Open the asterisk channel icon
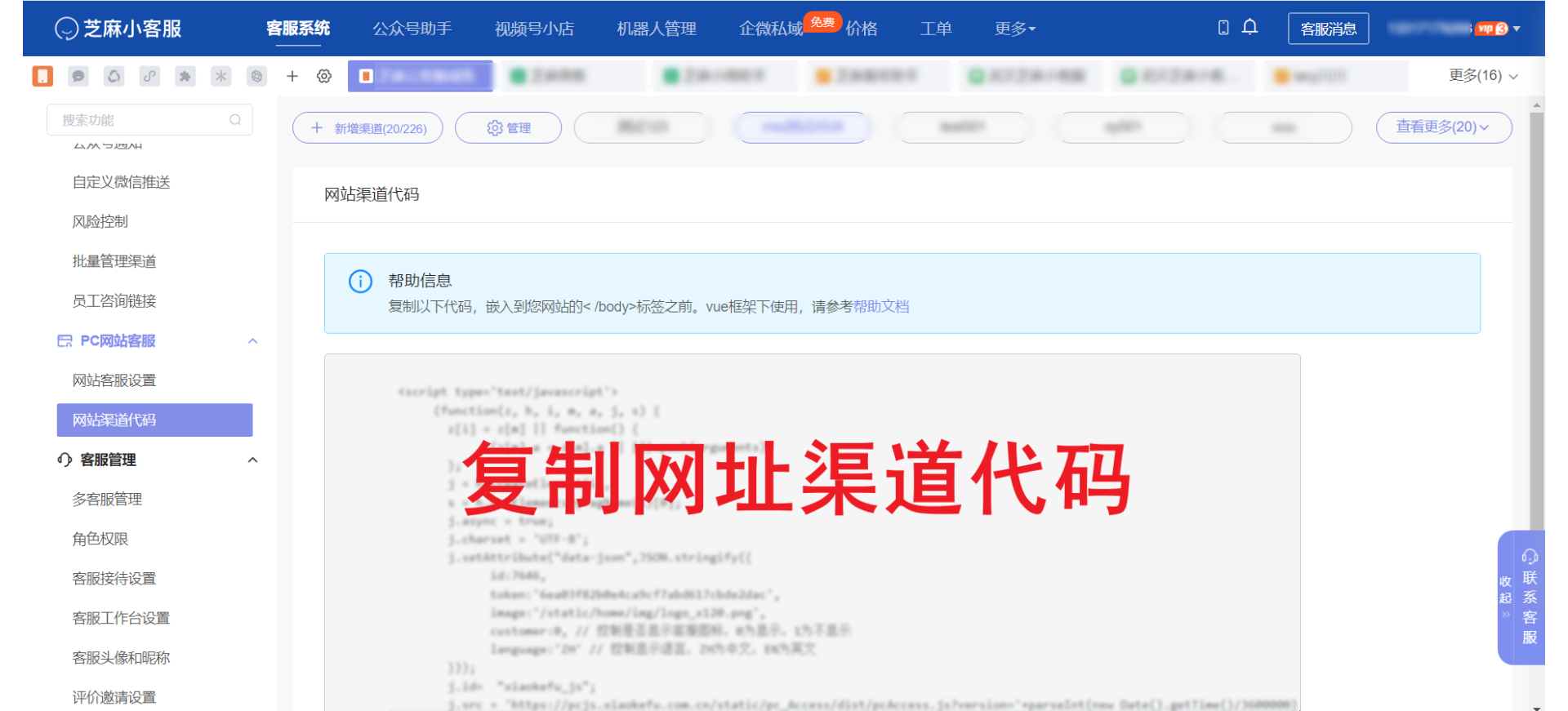The image size is (1568, 711). pos(220,76)
